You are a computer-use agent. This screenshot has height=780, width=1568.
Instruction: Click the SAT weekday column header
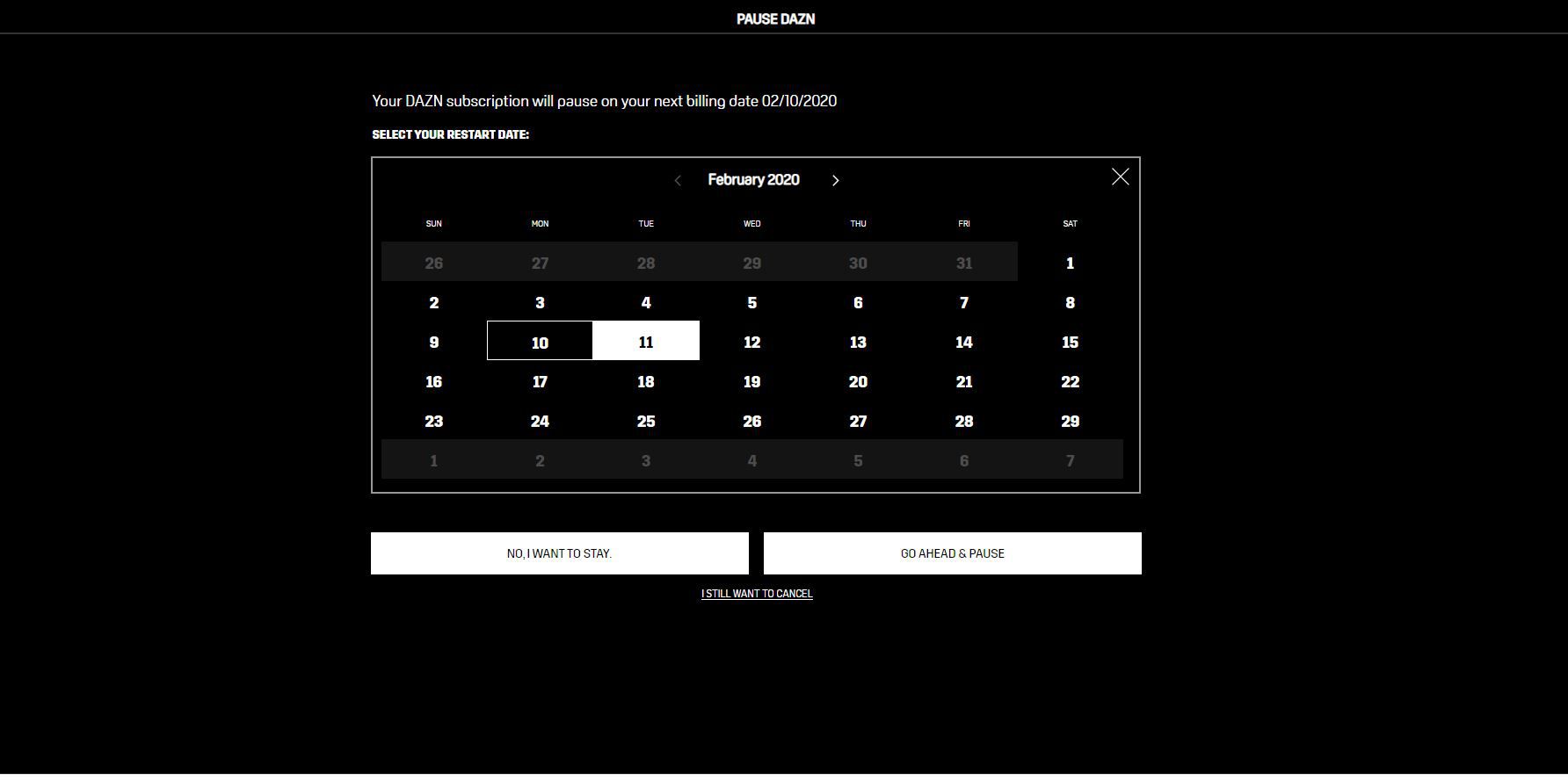[1070, 224]
